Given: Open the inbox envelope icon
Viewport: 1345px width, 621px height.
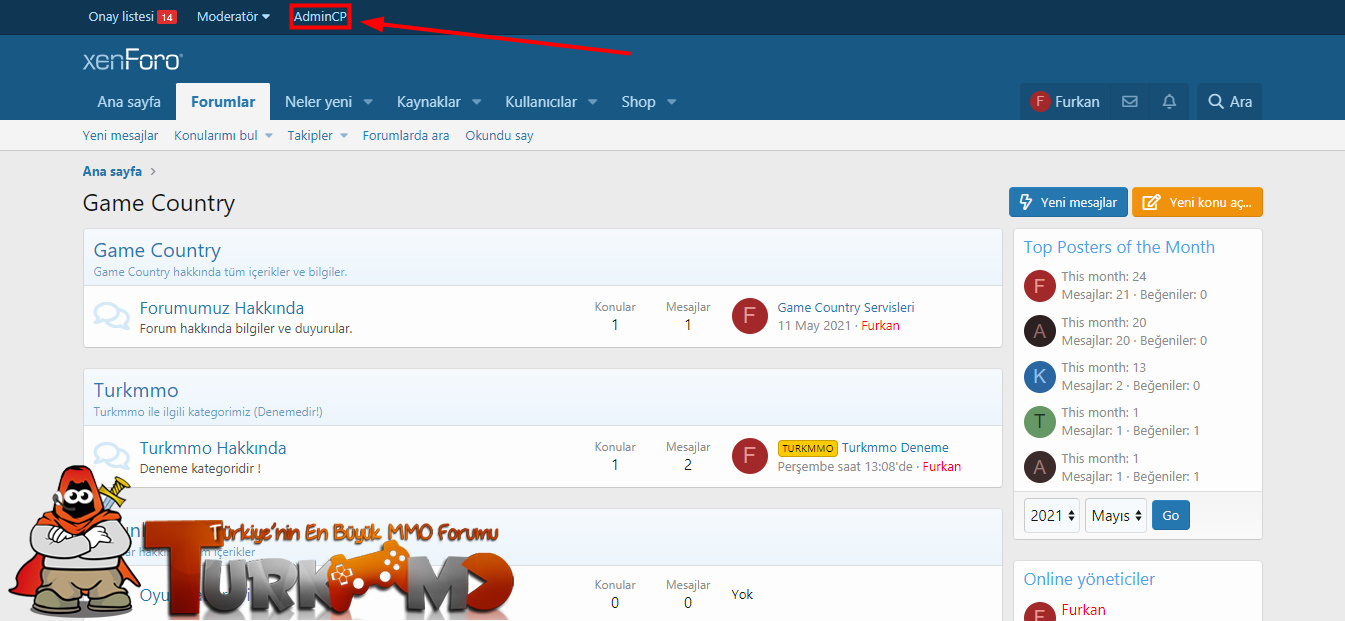Looking at the screenshot, I should tap(1129, 102).
